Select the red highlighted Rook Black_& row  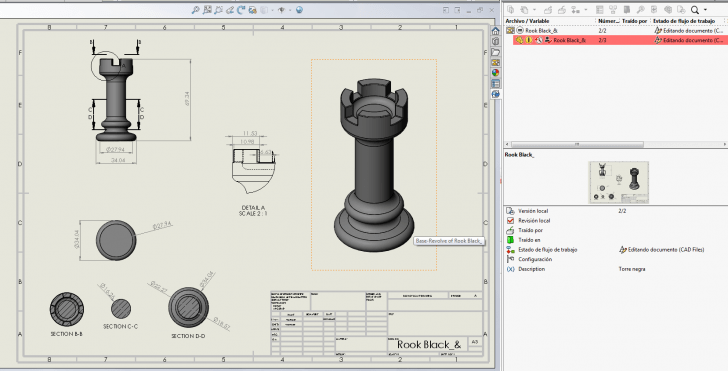[620, 40]
